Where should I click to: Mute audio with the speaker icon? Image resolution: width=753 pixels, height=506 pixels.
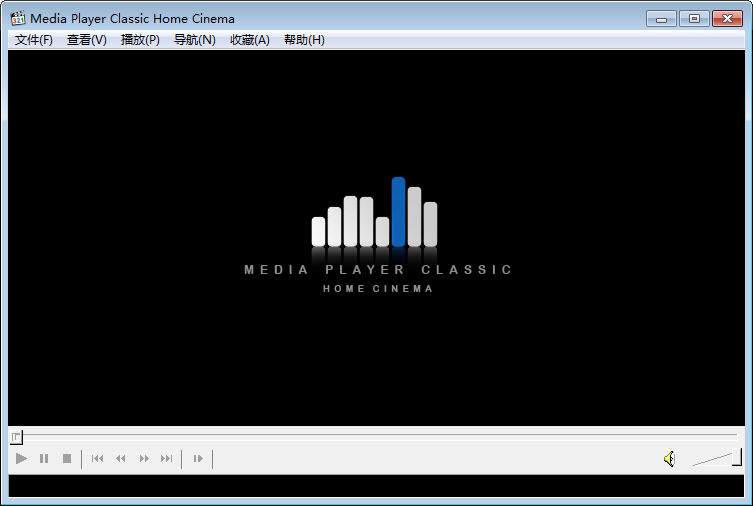pyautogui.click(x=669, y=459)
